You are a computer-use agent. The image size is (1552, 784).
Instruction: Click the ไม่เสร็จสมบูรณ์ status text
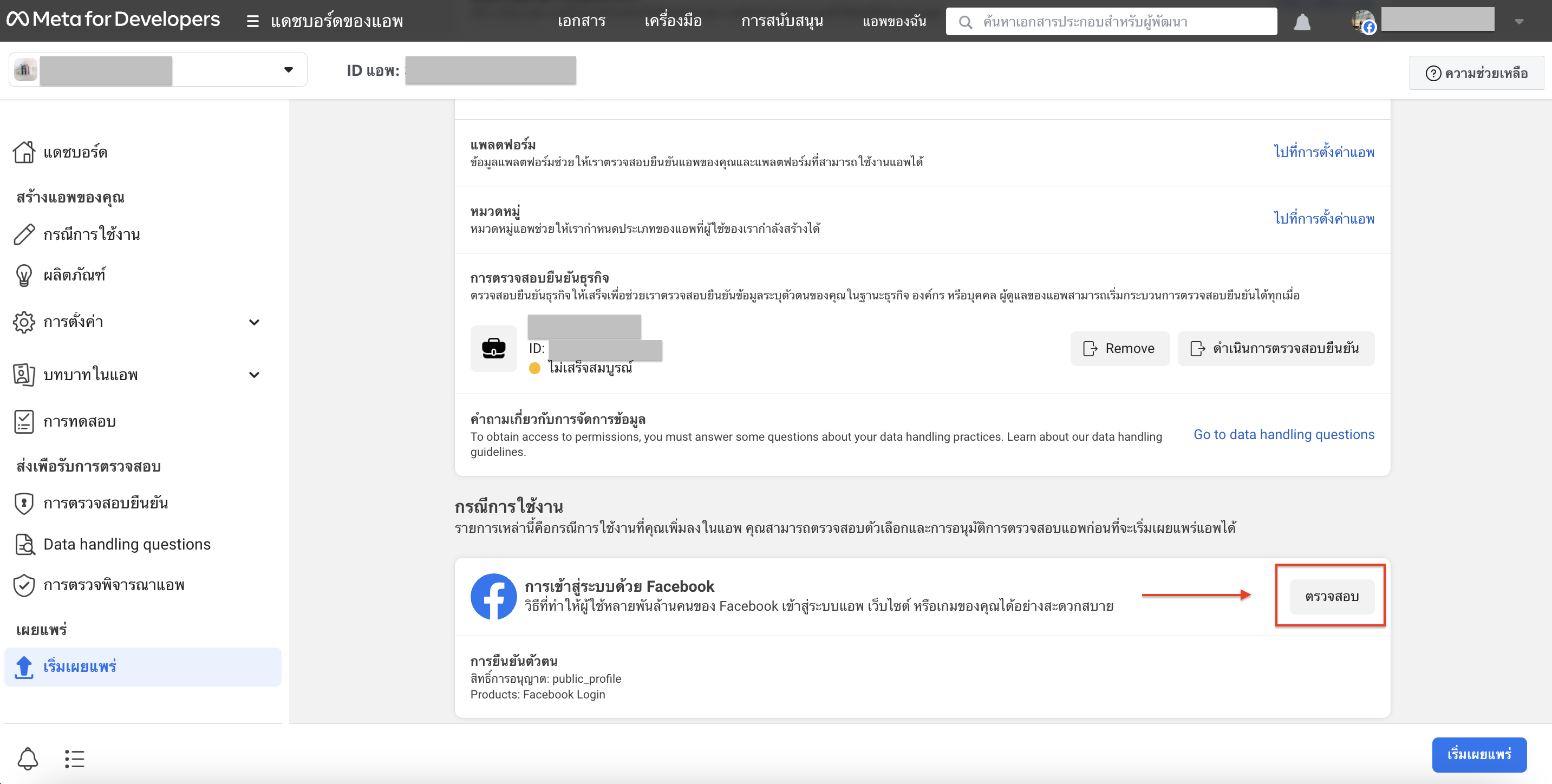pos(590,367)
